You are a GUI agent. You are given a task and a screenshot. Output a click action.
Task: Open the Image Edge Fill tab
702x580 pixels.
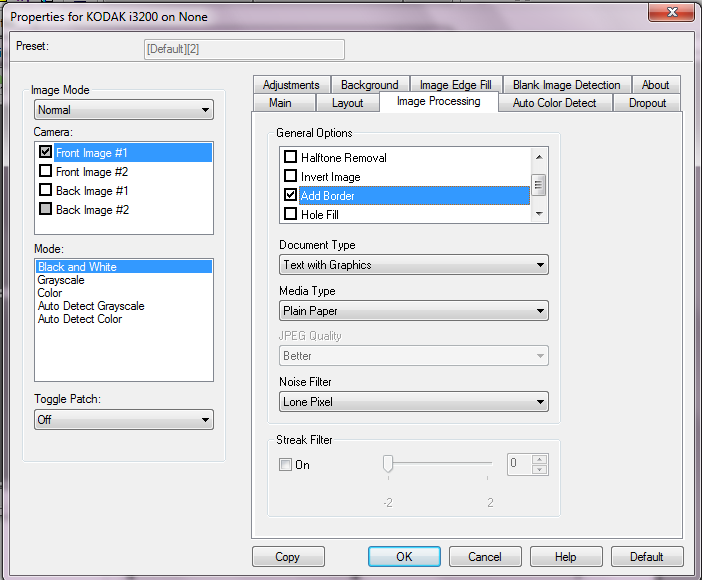pyautogui.click(x=455, y=85)
